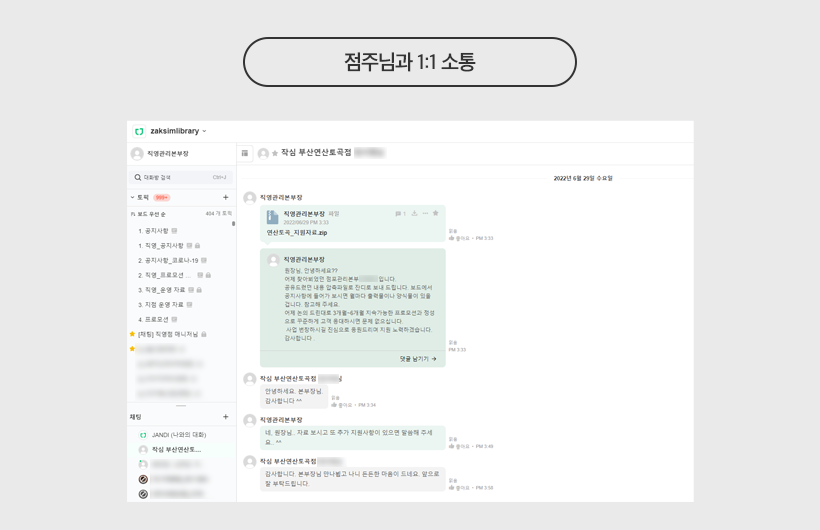Image resolution: width=820 pixels, height=530 pixels.
Task: Download the 연산토곡_지원자료.zip file via the download icon
Action: [414, 213]
